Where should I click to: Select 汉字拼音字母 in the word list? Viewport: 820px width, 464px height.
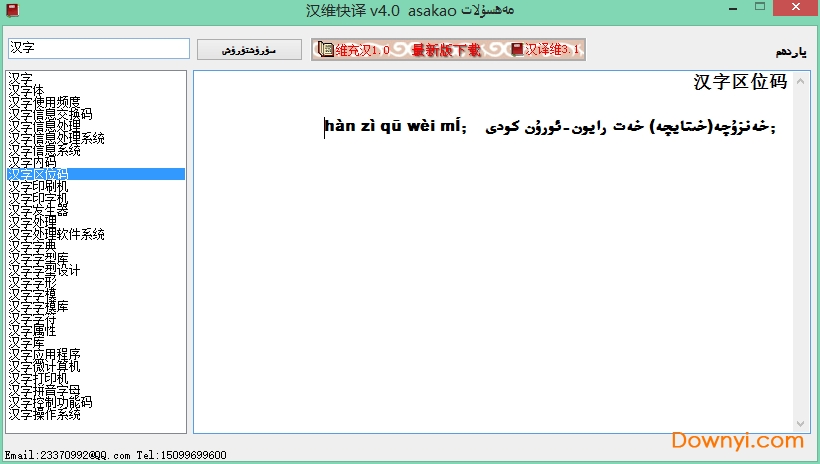(44, 390)
